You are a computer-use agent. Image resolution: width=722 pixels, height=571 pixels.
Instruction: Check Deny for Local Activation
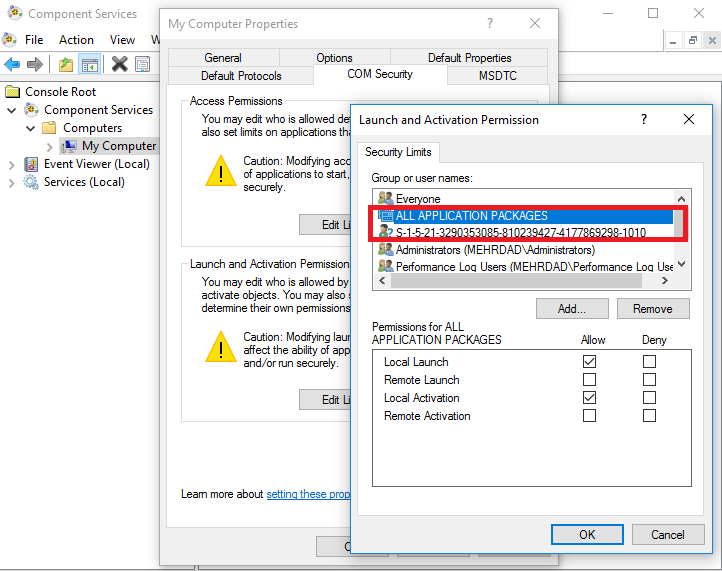coord(649,397)
